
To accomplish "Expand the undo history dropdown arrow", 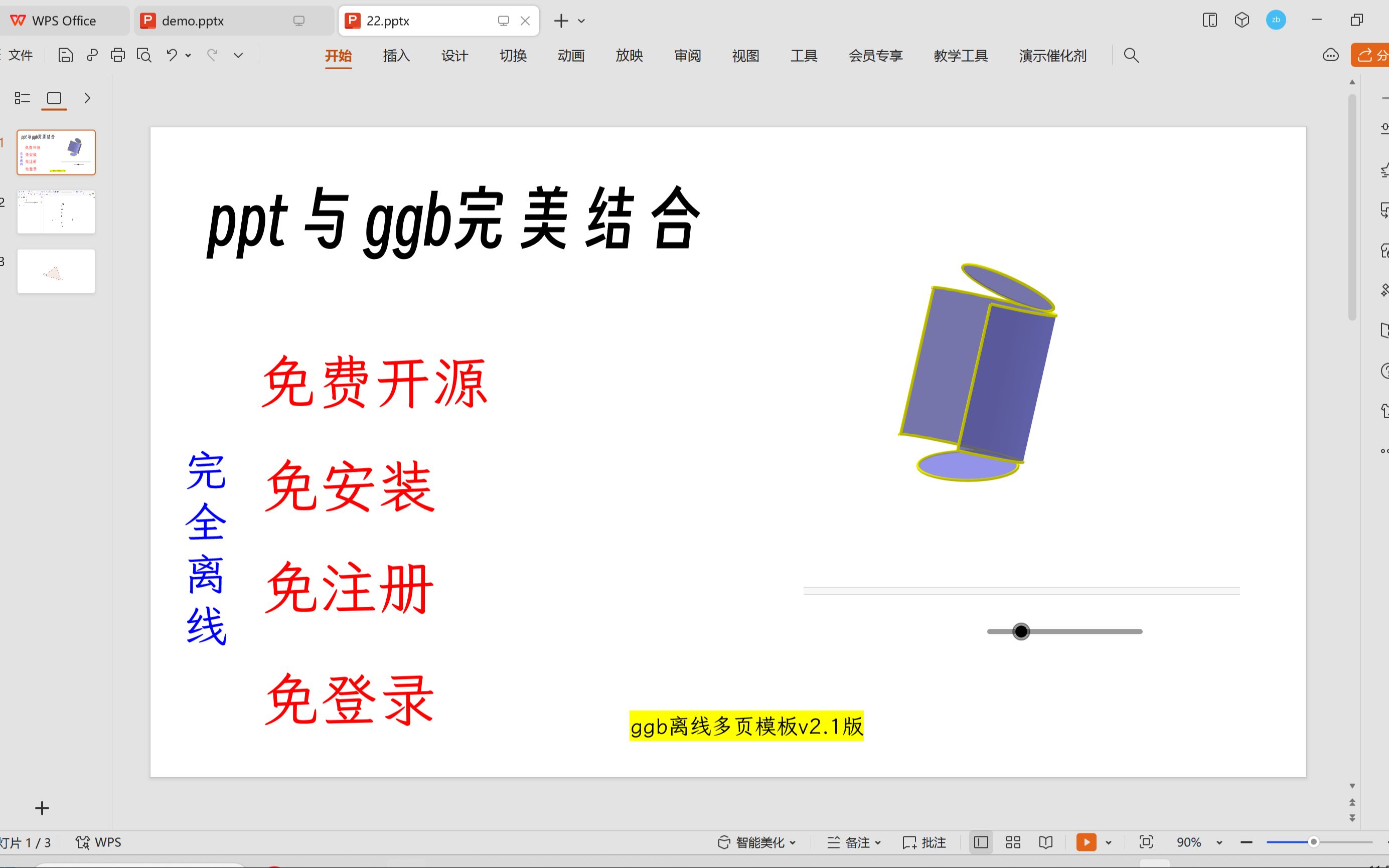I will pos(188,56).
